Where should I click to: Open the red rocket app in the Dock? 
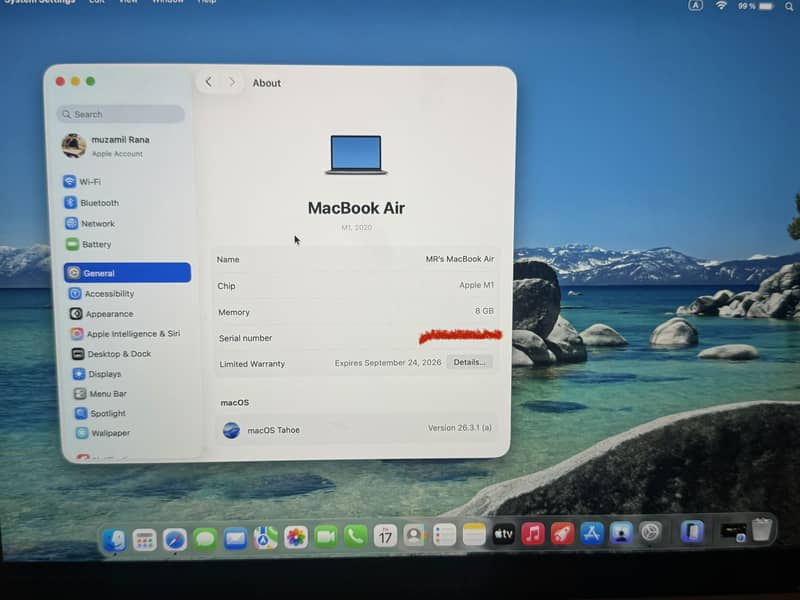[x=563, y=534]
